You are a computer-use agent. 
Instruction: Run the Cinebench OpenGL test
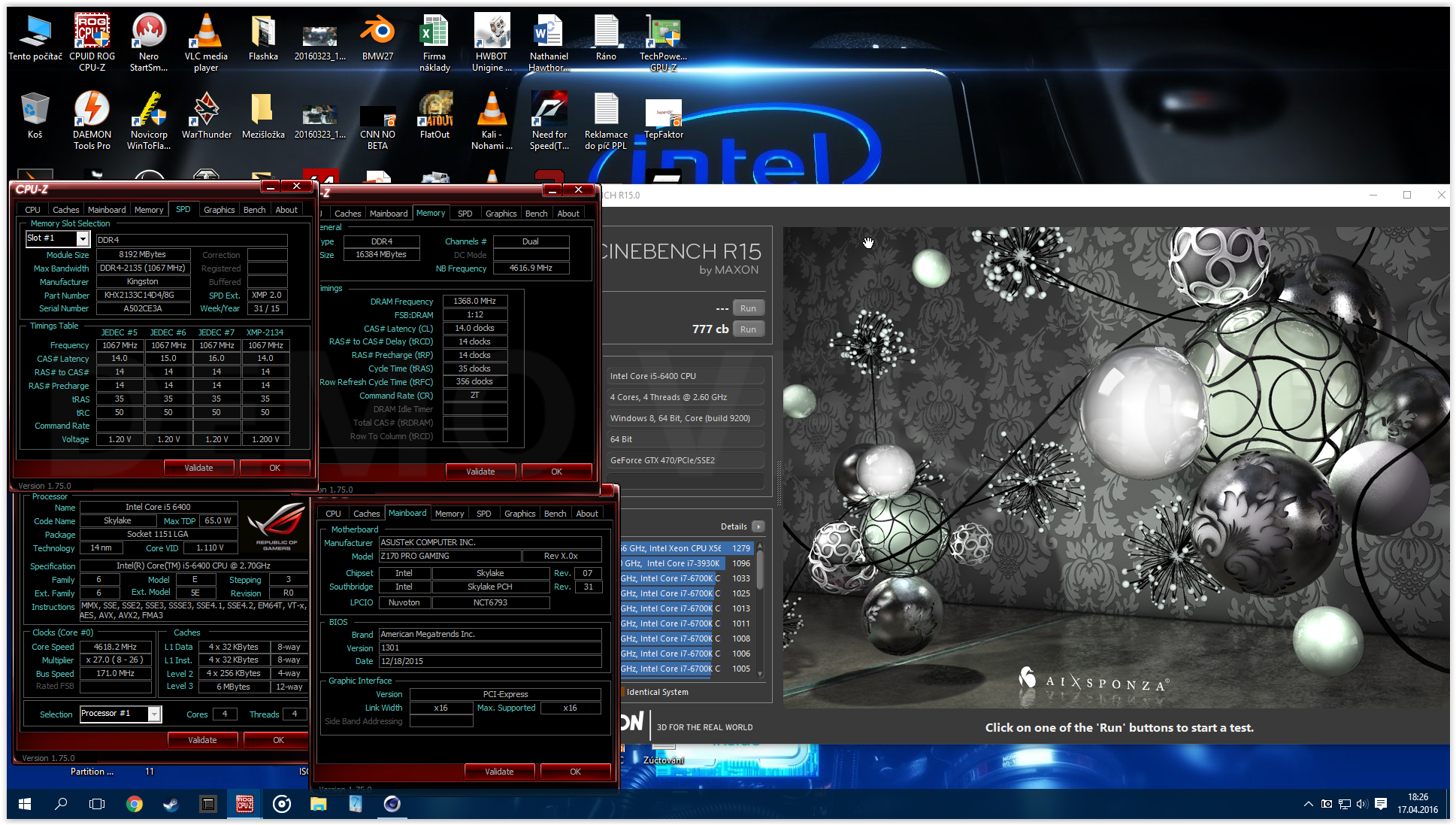click(x=748, y=308)
